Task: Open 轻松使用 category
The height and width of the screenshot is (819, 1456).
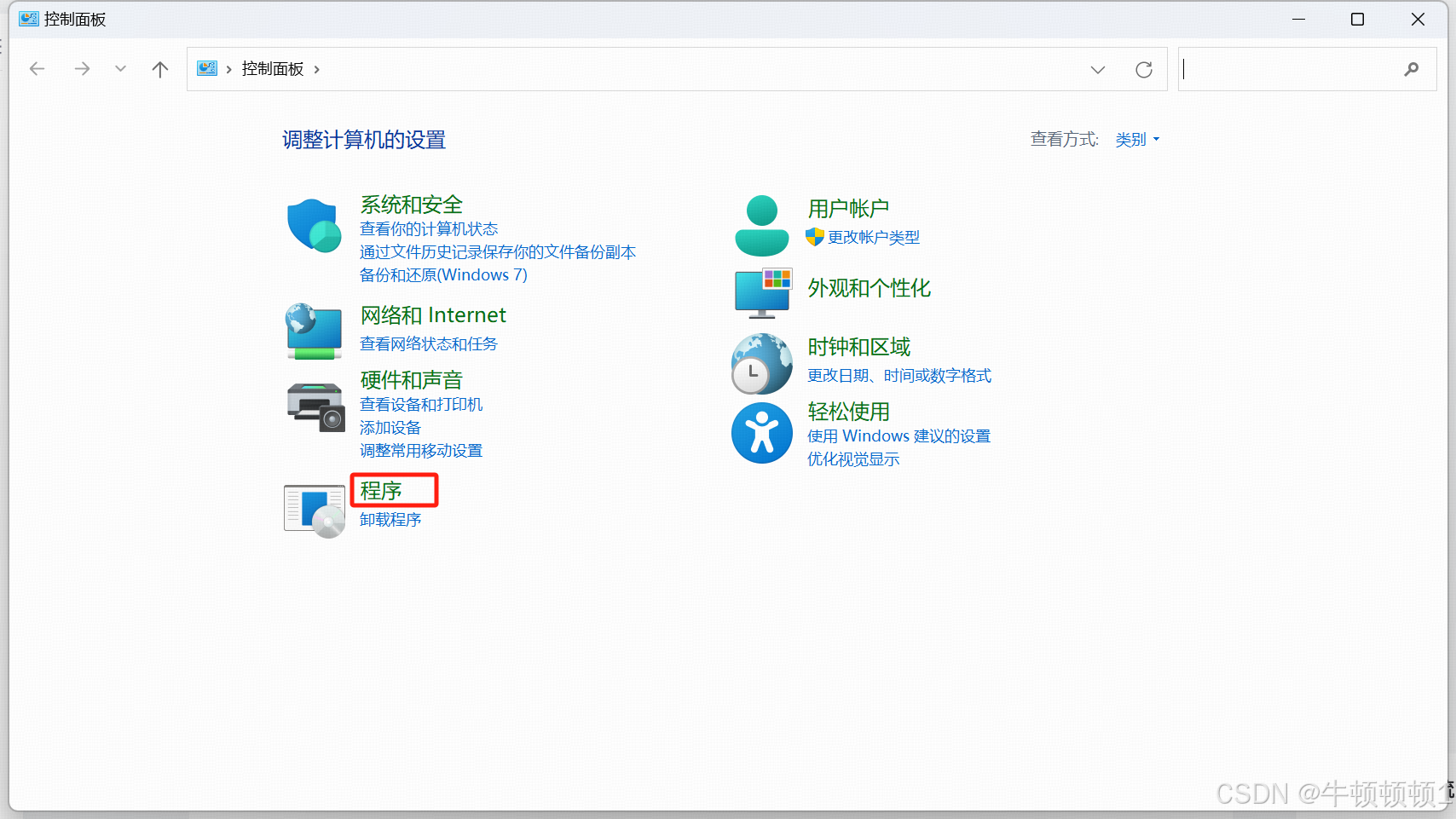Action: tap(848, 412)
